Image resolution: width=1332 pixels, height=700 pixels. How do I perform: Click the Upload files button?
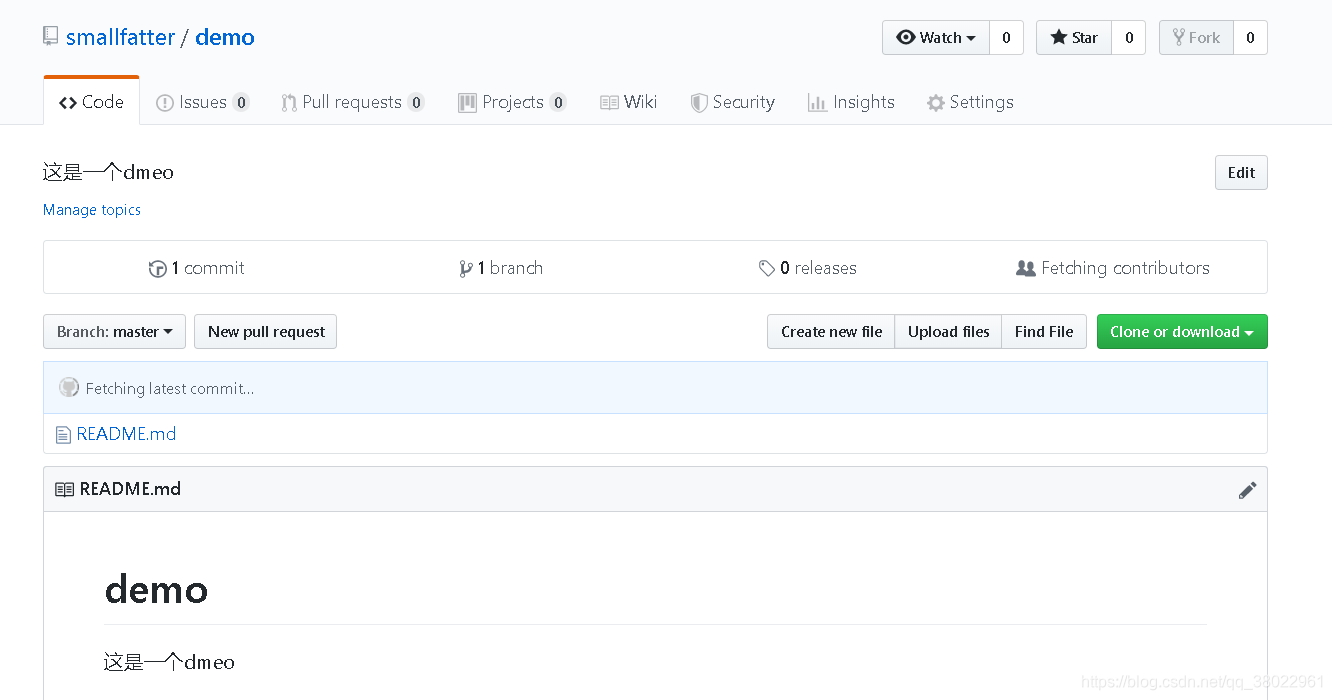tap(948, 332)
